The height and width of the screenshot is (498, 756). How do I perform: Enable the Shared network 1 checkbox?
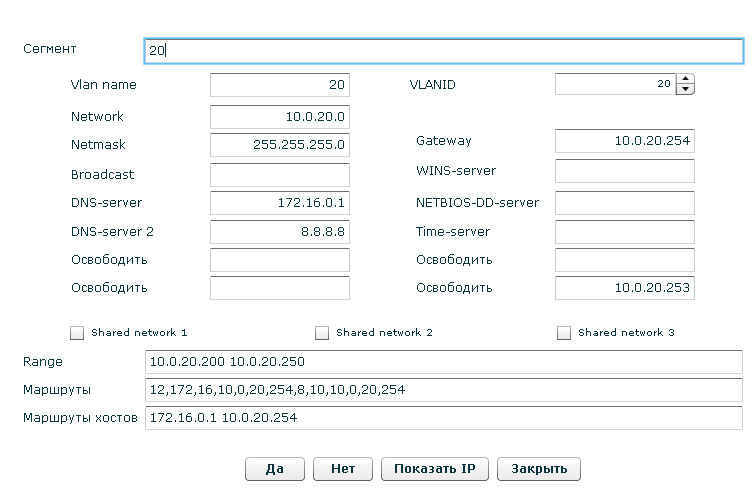[78, 333]
